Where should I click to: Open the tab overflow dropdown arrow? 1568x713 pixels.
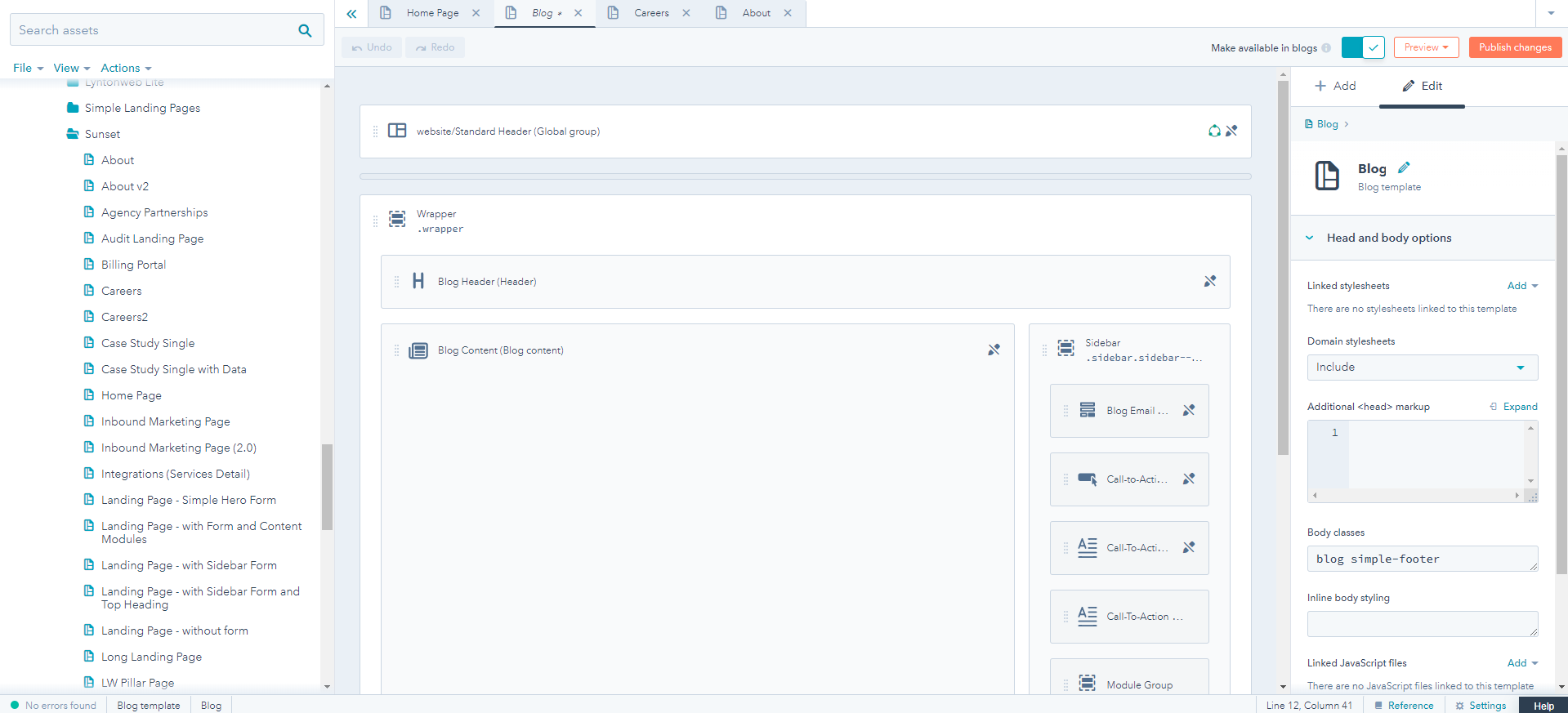(1551, 13)
